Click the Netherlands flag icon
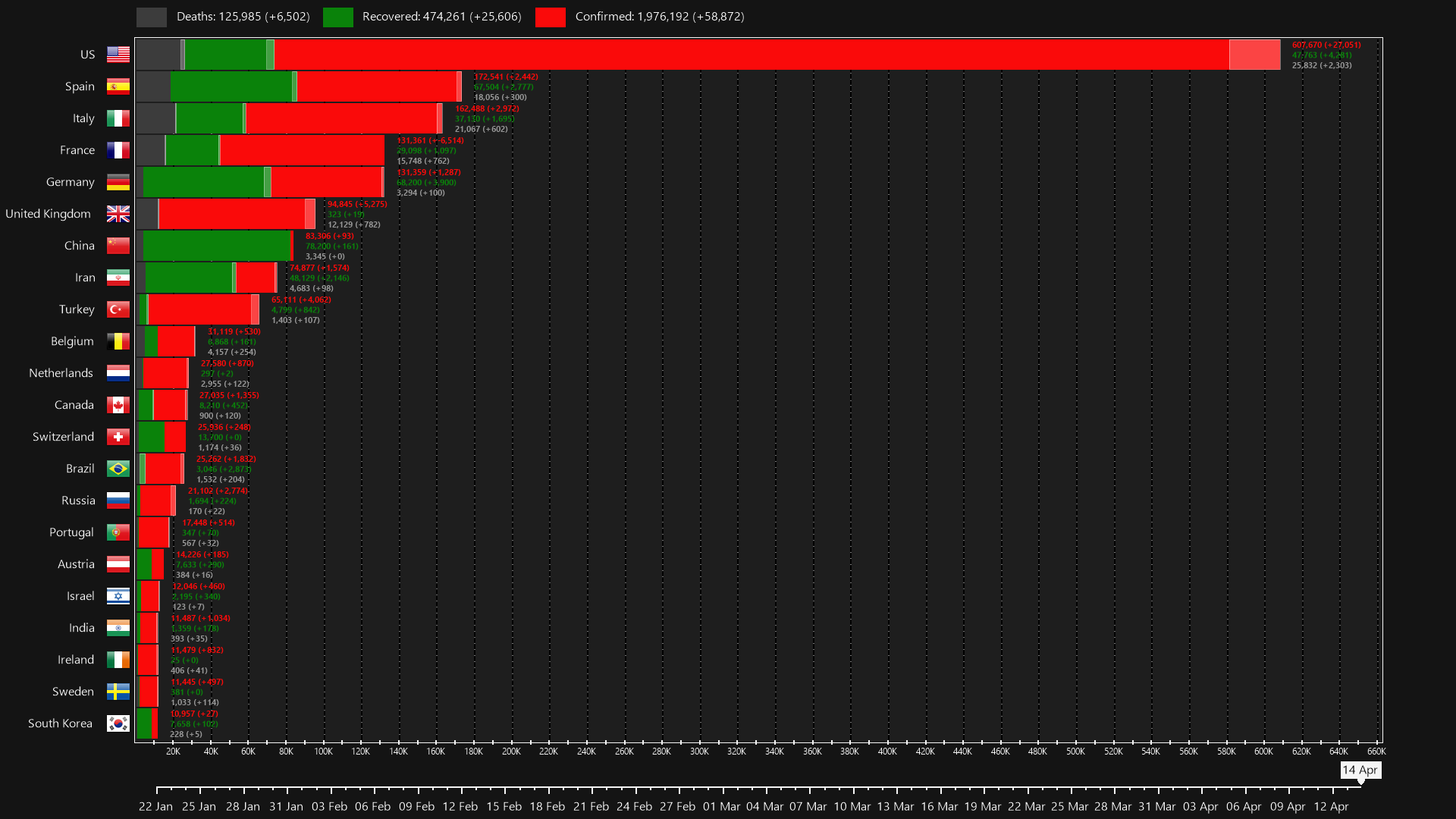 [118, 373]
